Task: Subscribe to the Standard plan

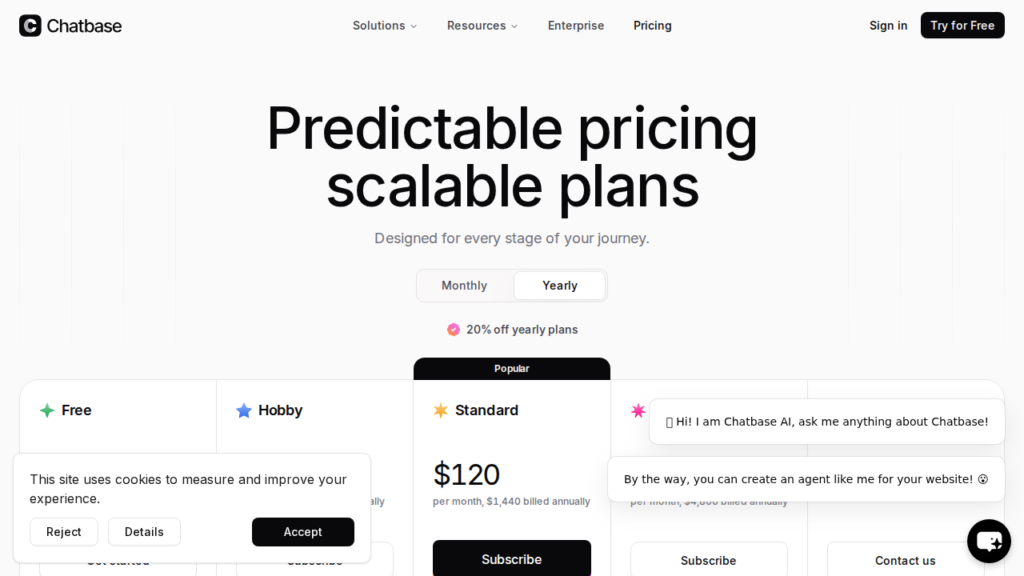Action: [x=512, y=559]
